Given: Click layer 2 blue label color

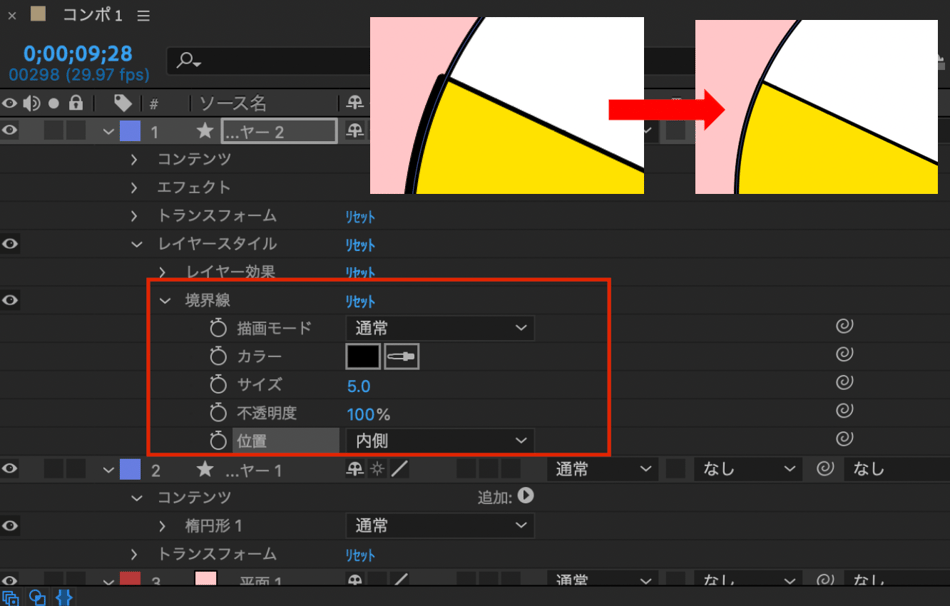Looking at the screenshot, I should pyautogui.click(x=130, y=470).
